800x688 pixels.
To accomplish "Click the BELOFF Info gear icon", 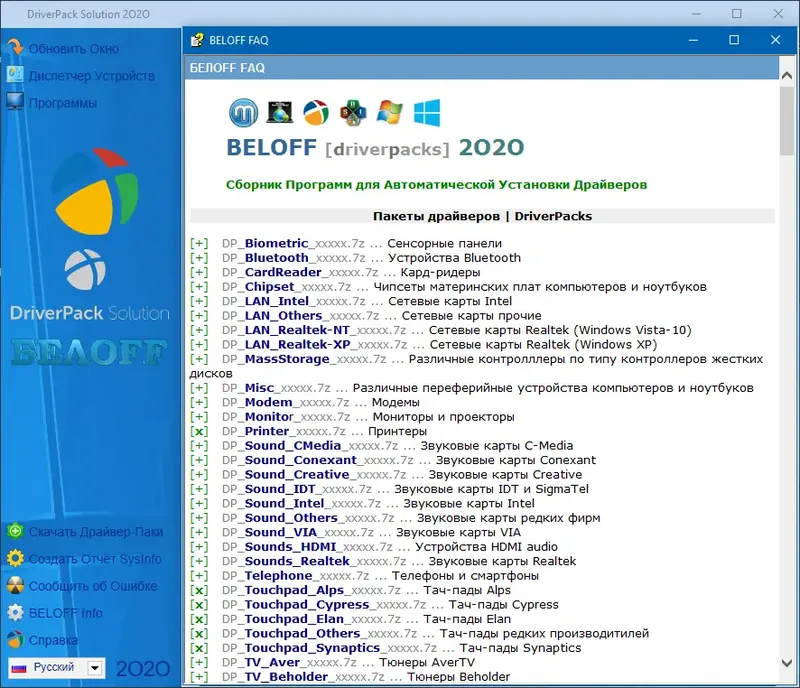I will [x=15, y=612].
